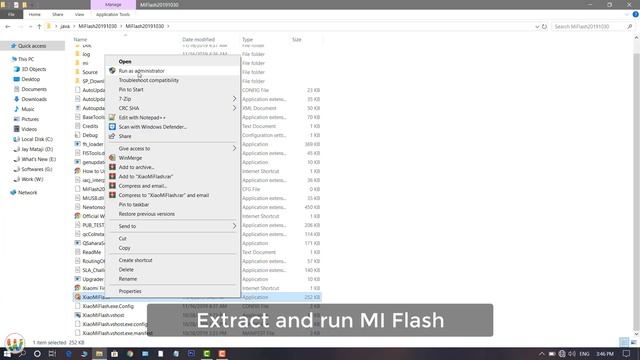Expand the 7-Zip submenu arrow

[234, 99]
